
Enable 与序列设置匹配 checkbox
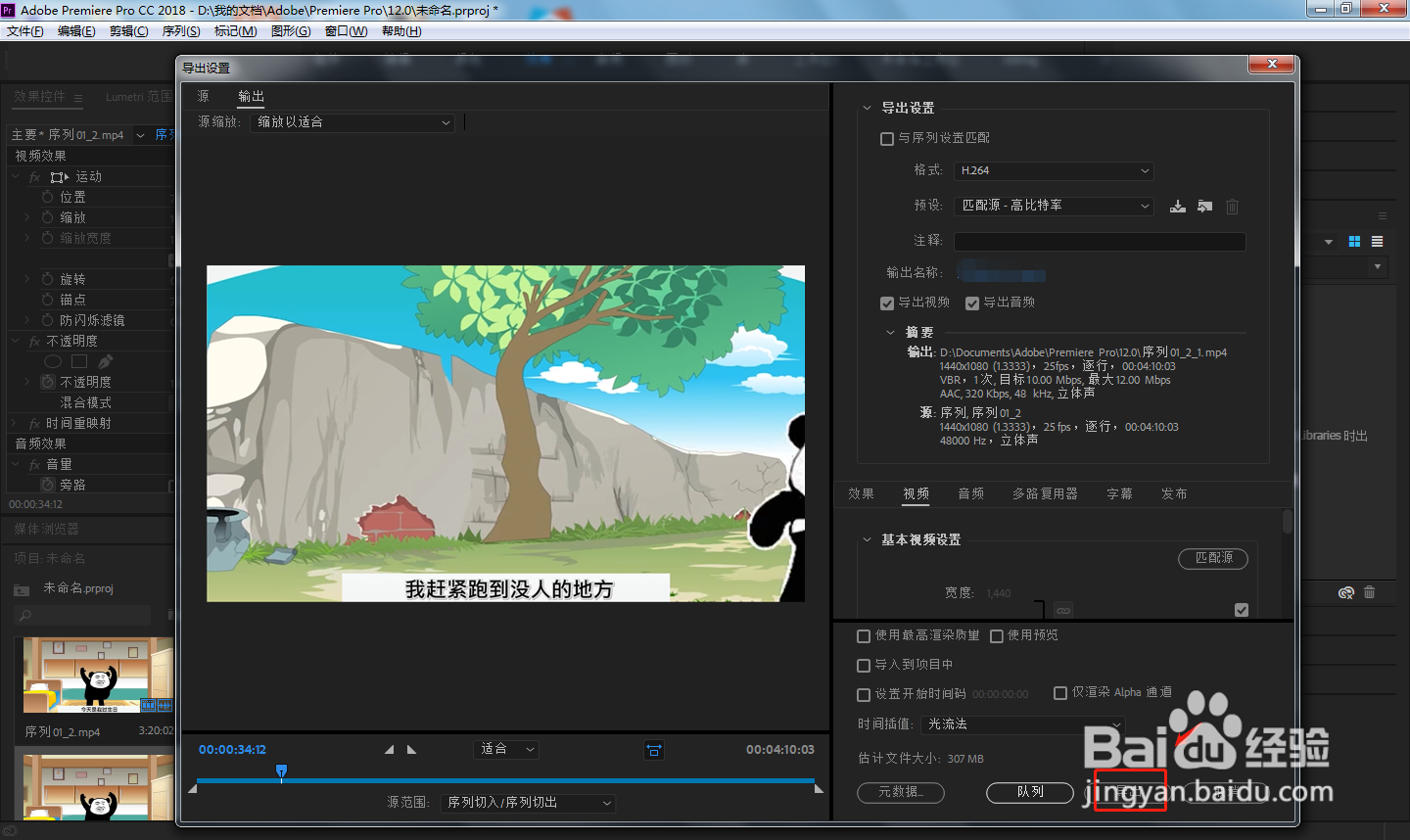coord(887,139)
